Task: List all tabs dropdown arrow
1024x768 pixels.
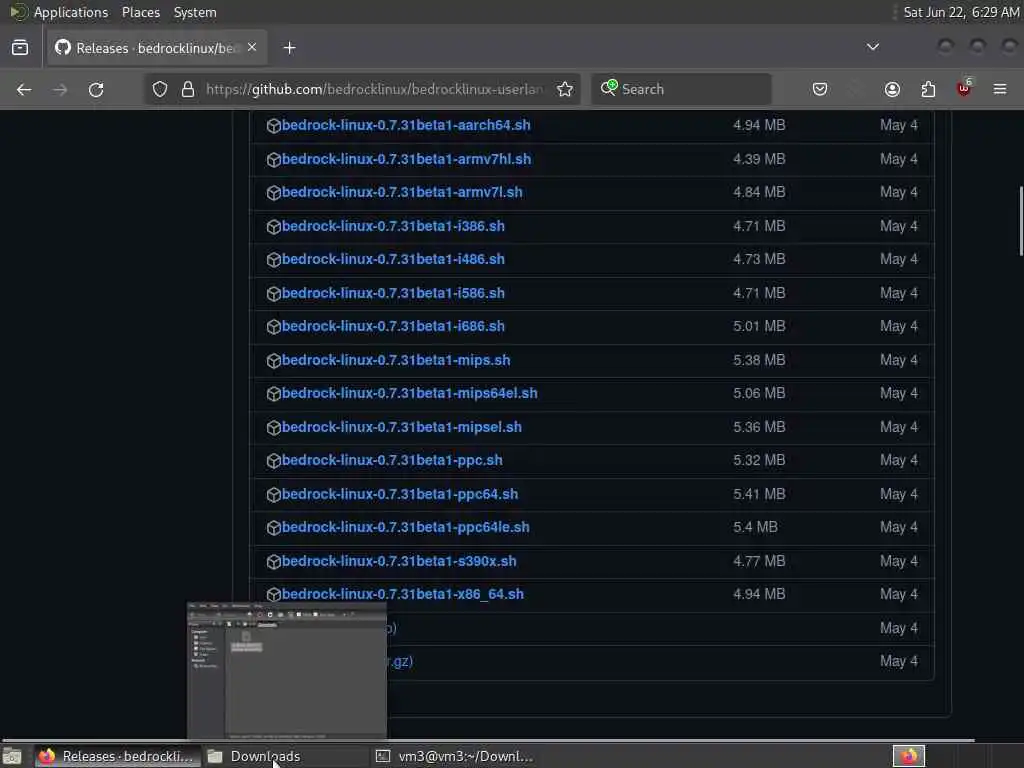Action: [x=872, y=47]
